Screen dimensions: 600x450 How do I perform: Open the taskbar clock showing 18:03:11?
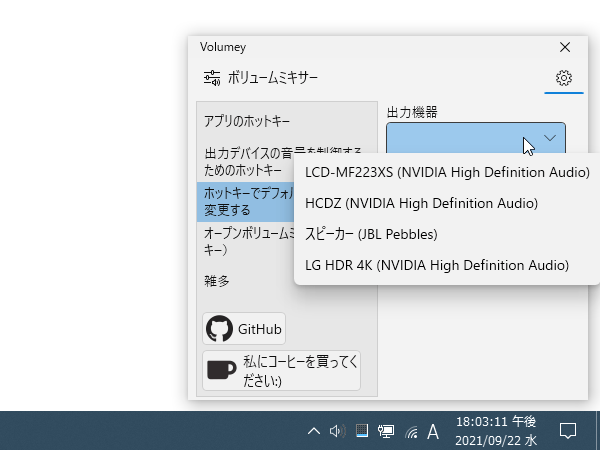(x=496, y=431)
